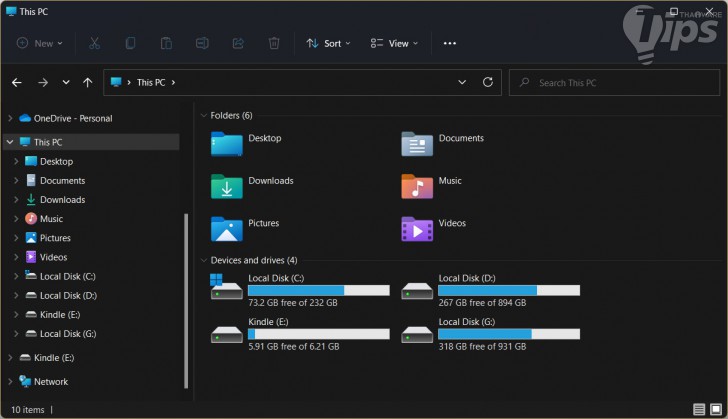The width and height of the screenshot is (728, 419).
Task: Collapse the Devices and drives group
Action: 203,260
